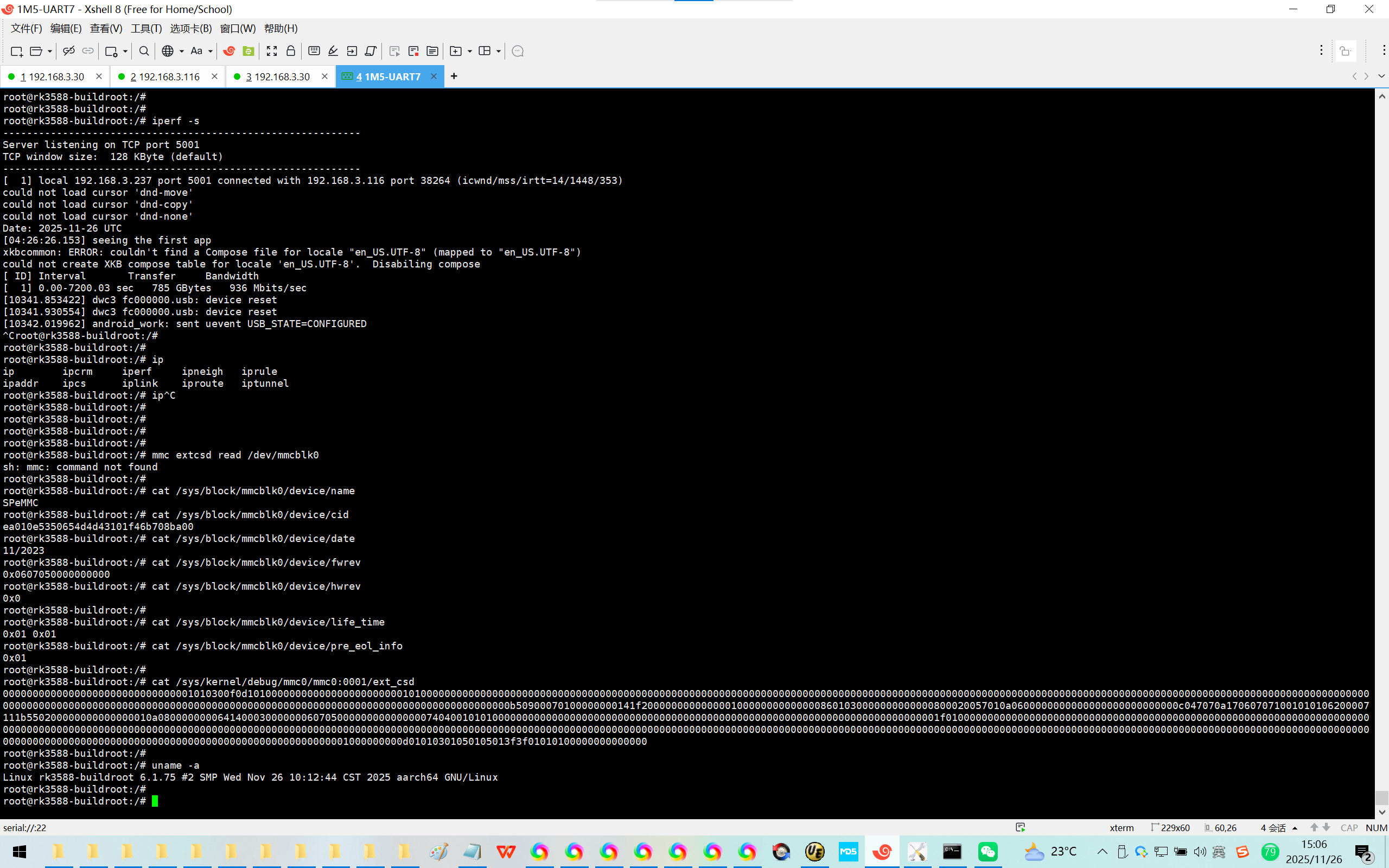
Task: Expand the font Aa dropdown arrow
Action: (x=211, y=51)
